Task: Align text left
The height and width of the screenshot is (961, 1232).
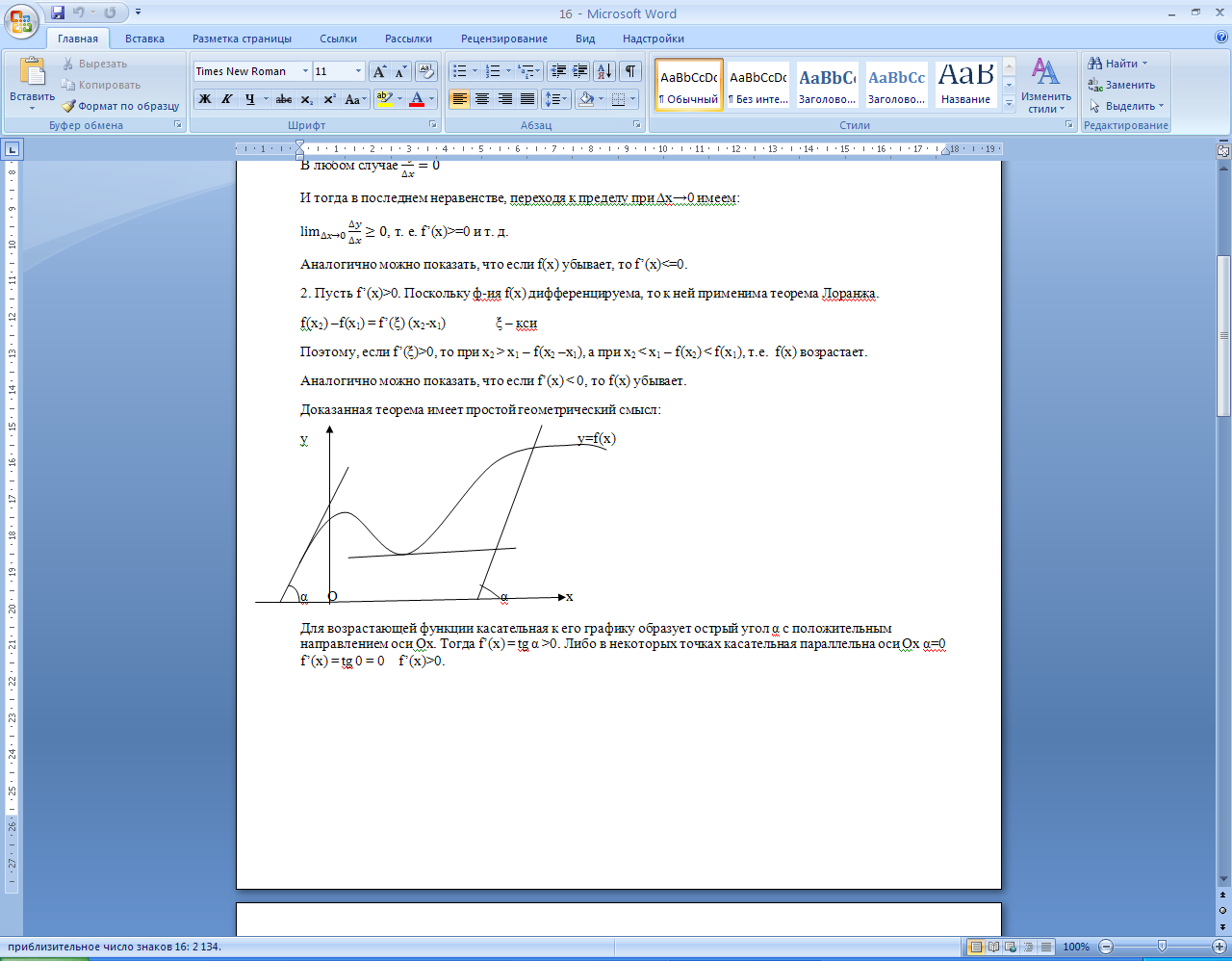Action: pyautogui.click(x=459, y=99)
